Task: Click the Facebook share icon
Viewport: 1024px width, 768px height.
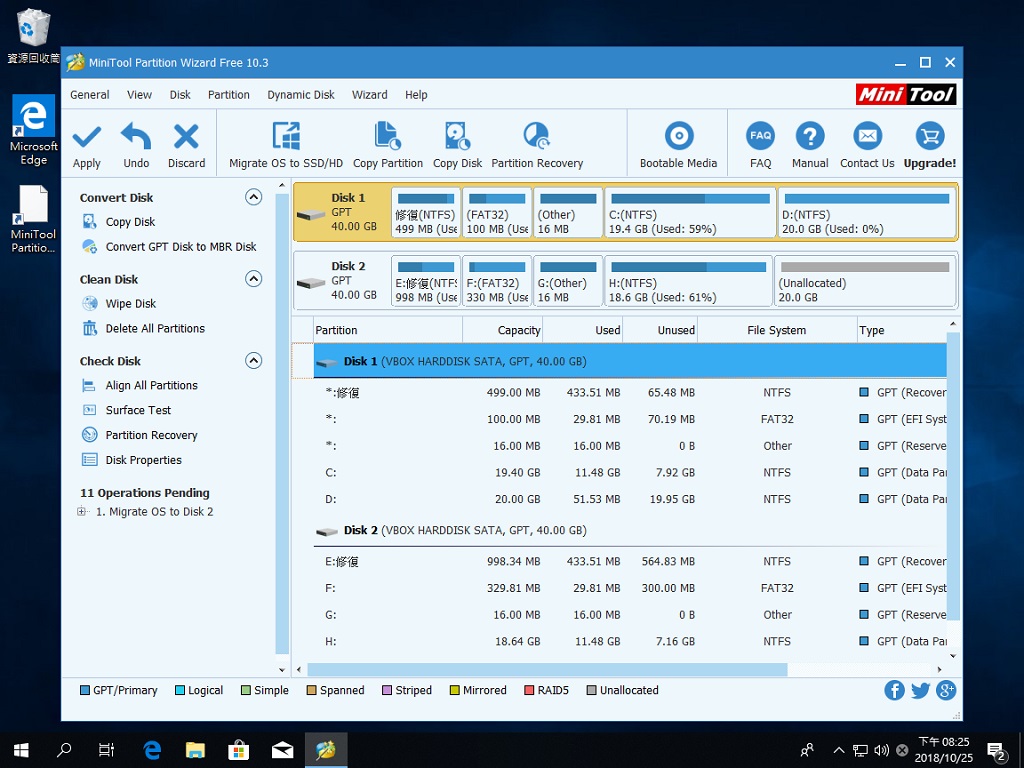Action: coord(894,690)
